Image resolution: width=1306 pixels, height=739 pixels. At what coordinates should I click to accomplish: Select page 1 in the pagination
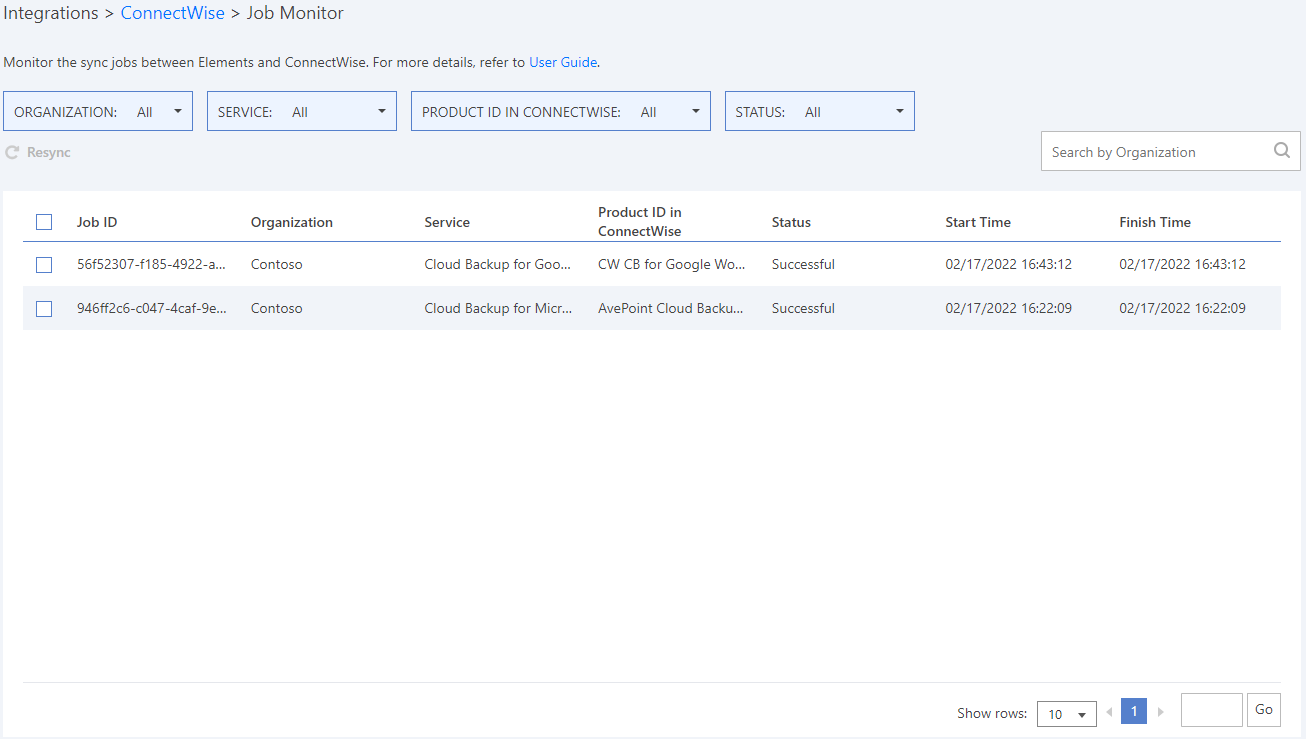pos(1133,711)
